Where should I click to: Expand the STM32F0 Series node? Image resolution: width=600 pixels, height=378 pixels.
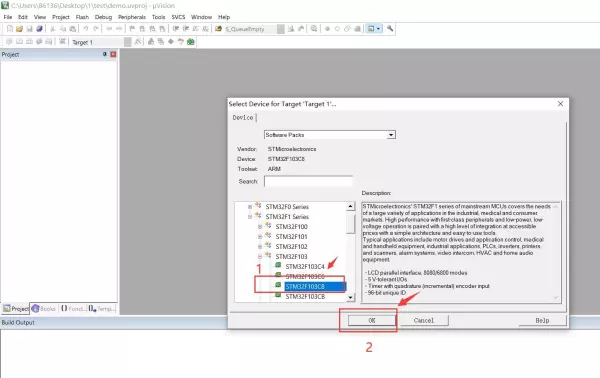[250, 207]
